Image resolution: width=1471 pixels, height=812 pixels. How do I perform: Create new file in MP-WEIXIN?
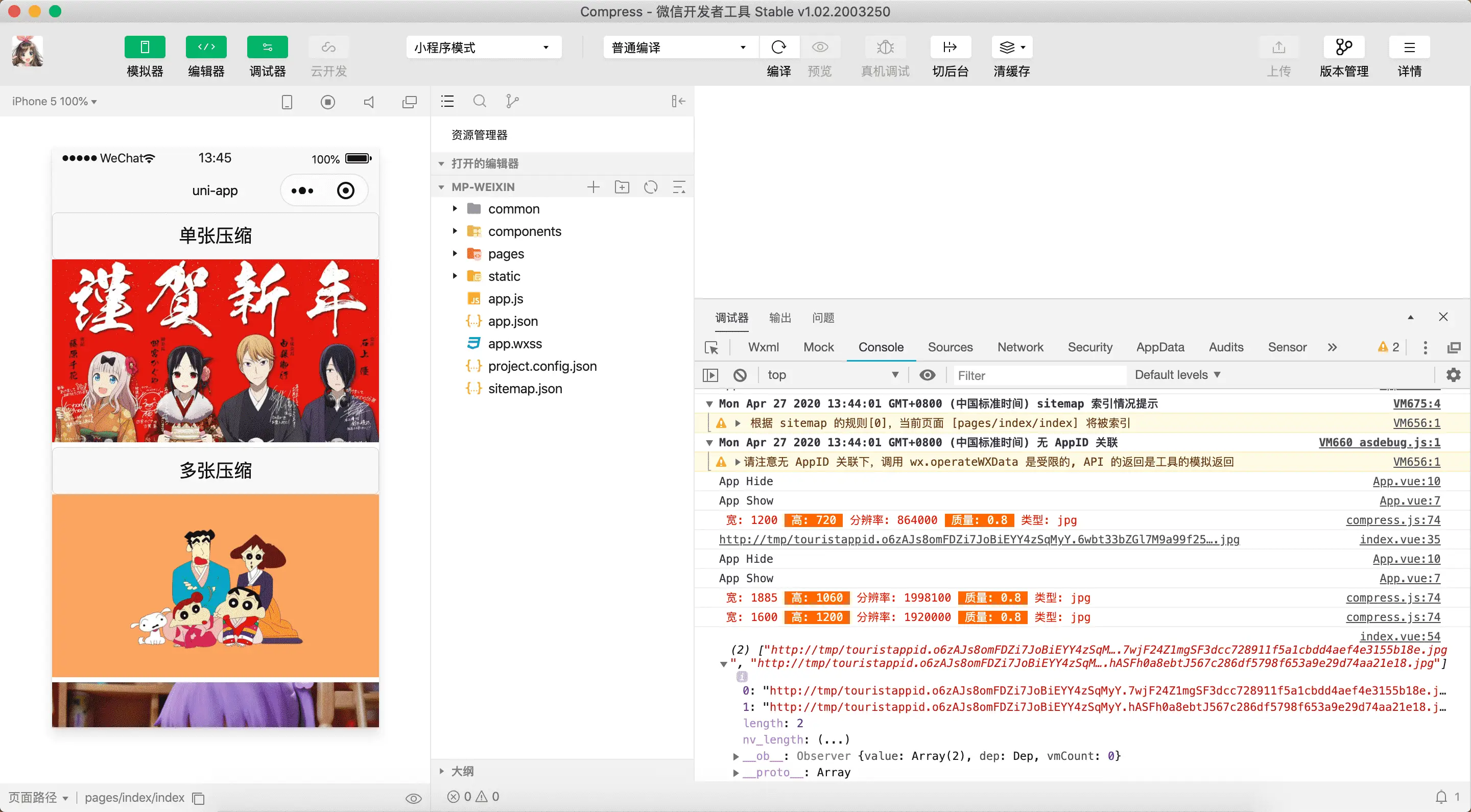pyautogui.click(x=594, y=187)
